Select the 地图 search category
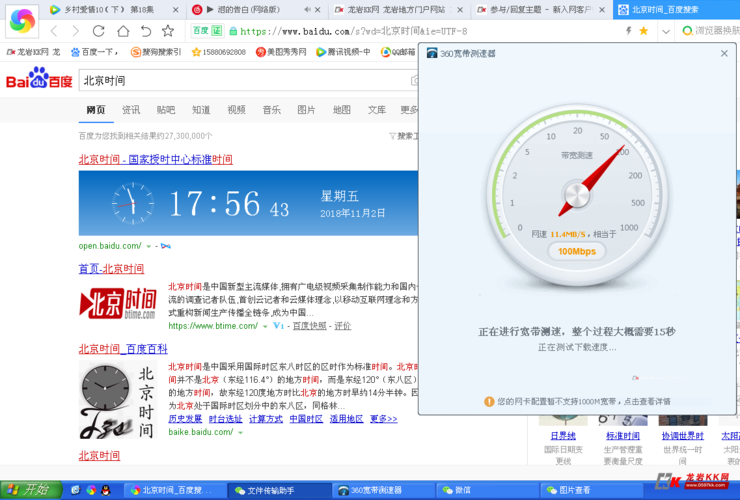This screenshot has width=740, height=500. 342,110
